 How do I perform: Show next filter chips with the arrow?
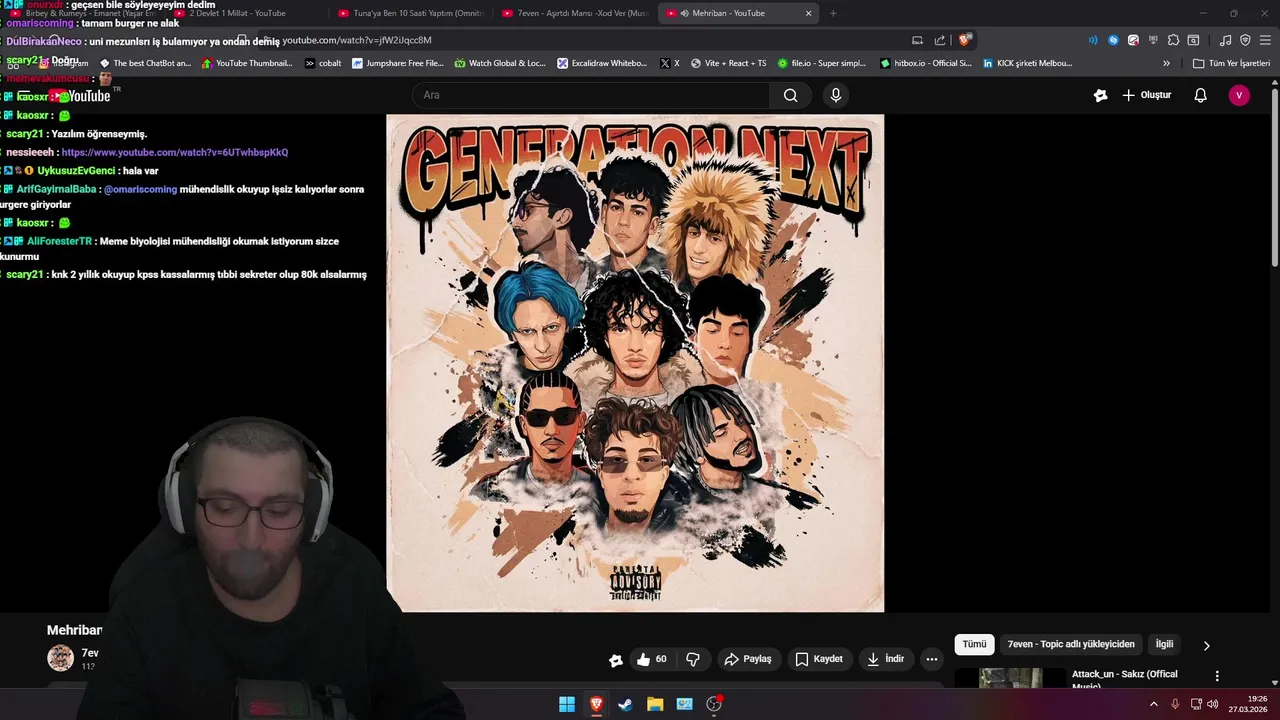1206,645
